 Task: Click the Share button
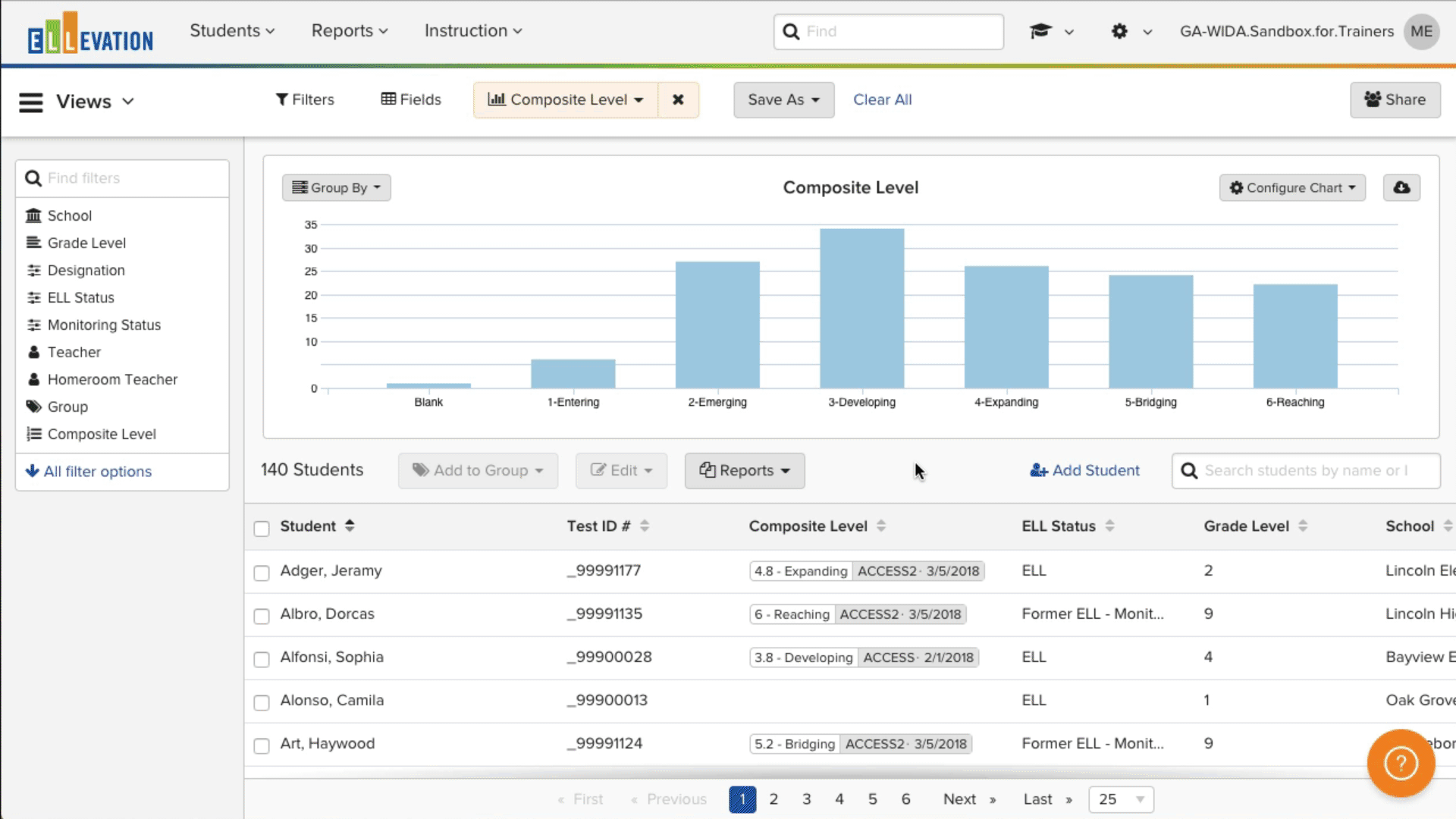click(x=1395, y=99)
